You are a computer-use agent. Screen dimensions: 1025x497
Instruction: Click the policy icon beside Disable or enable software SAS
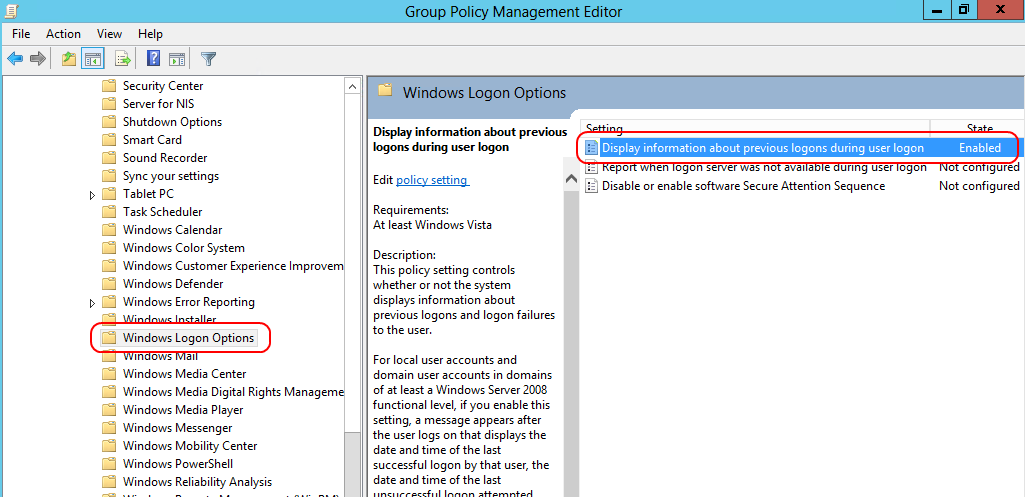[x=592, y=186]
